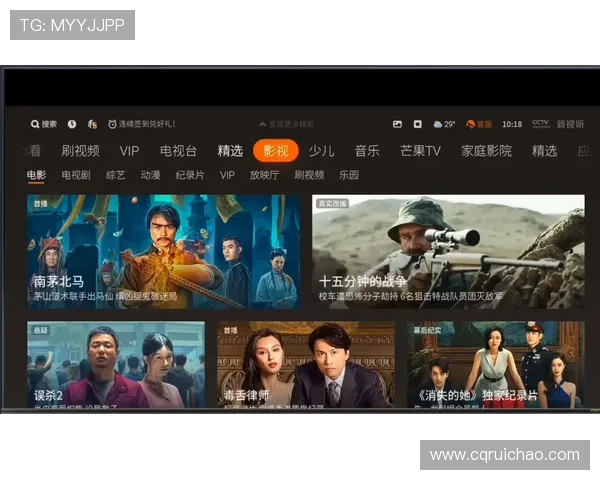
Task: Open the 南茅北马 movie poster
Action: 164,251
